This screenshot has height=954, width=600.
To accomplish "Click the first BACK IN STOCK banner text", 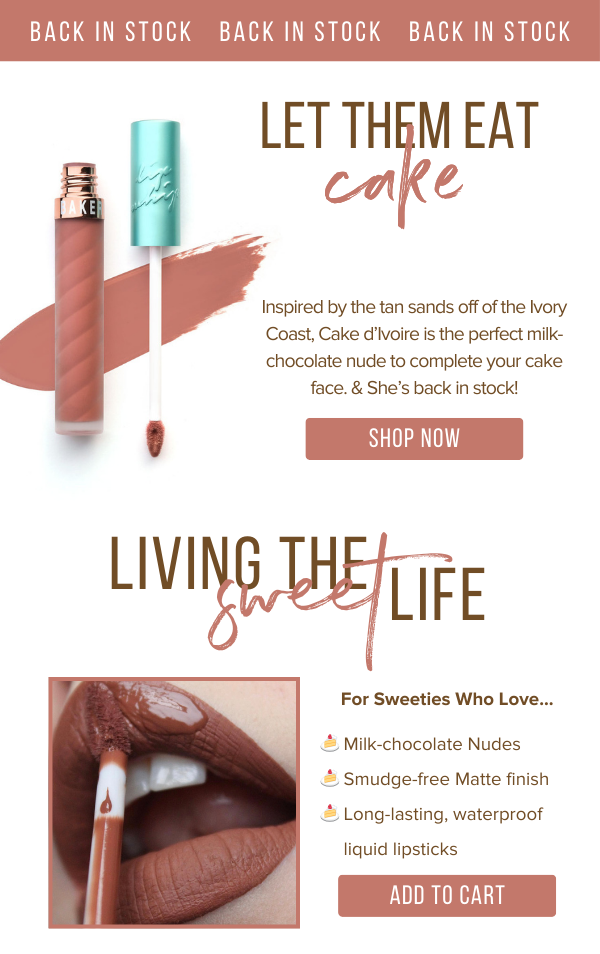I will pyautogui.click(x=111, y=32).
